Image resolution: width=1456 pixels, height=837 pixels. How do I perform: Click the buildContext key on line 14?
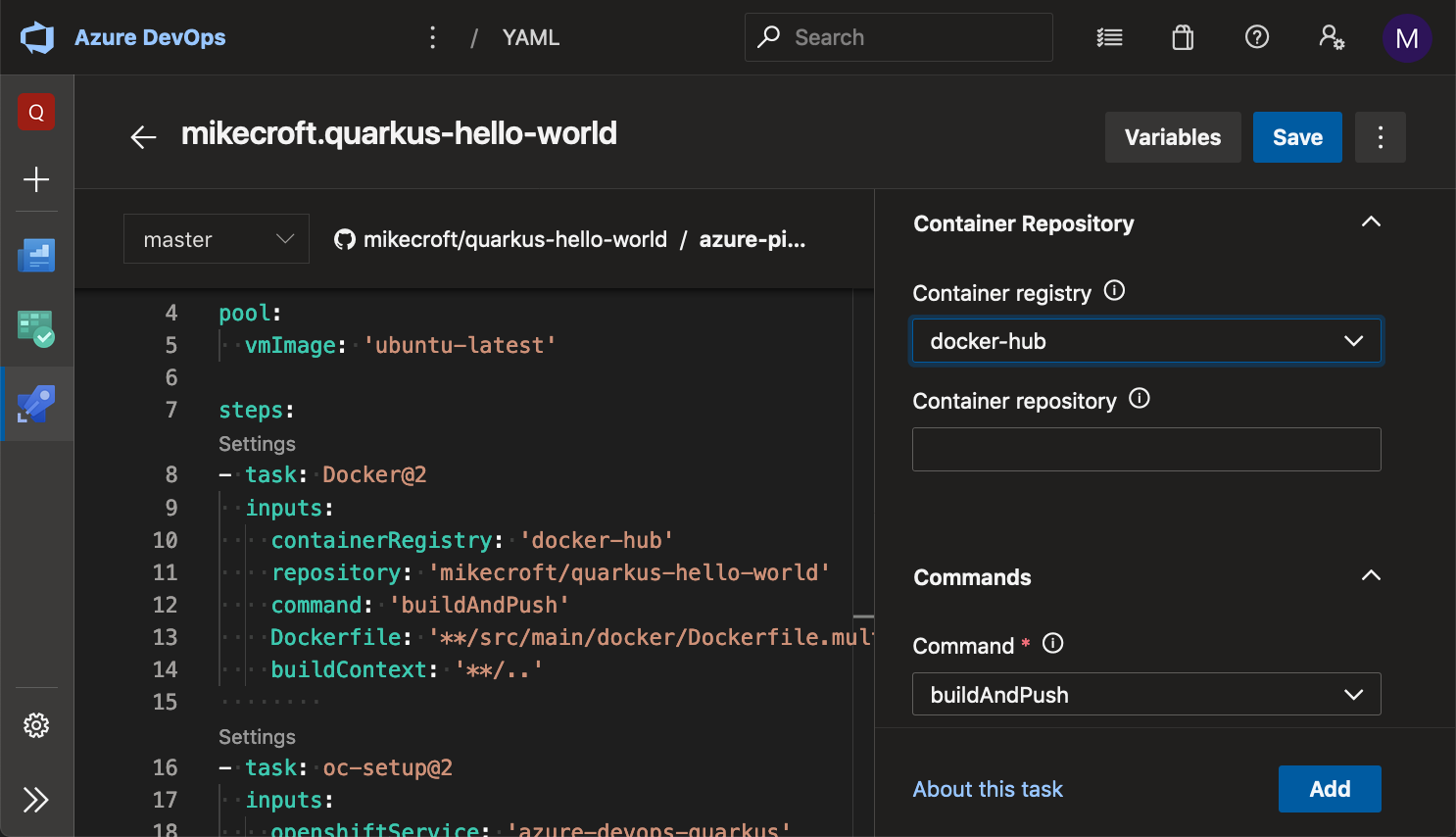tap(350, 669)
